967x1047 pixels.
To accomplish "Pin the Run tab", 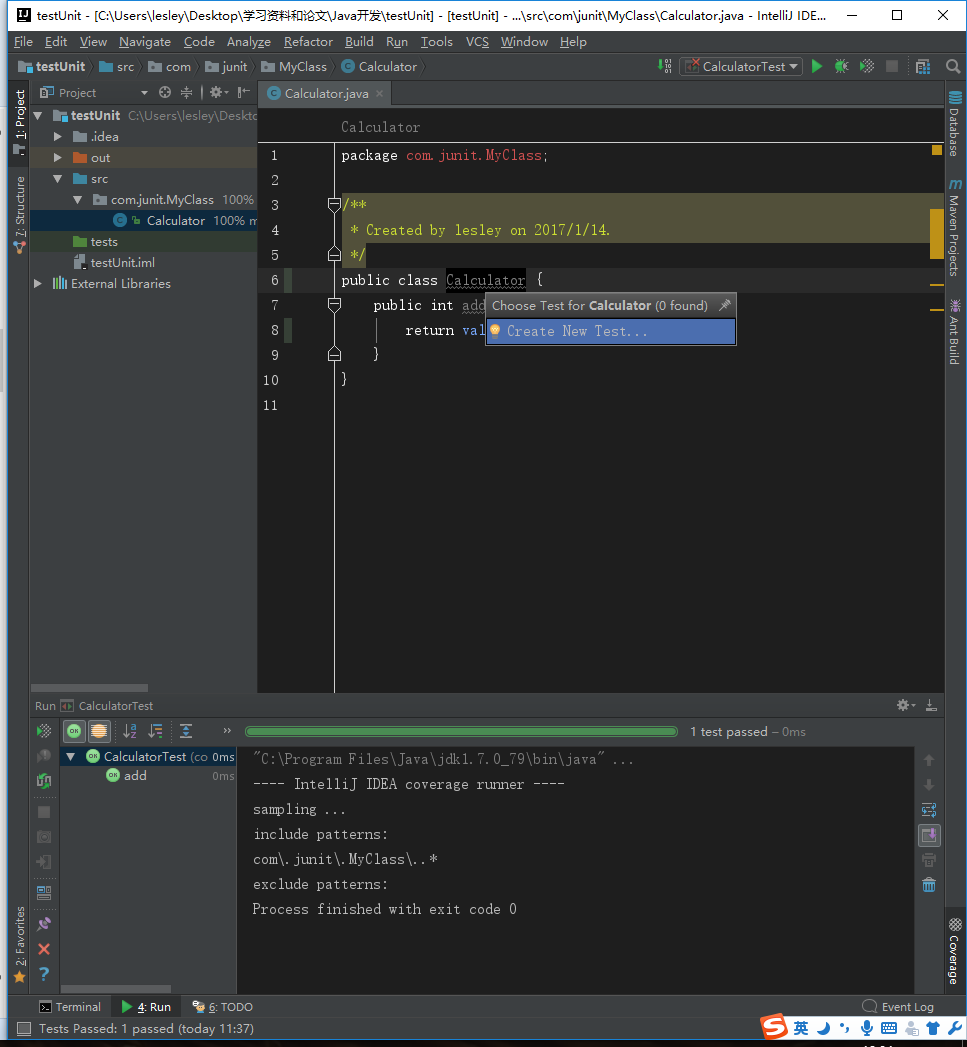I will tap(44, 924).
